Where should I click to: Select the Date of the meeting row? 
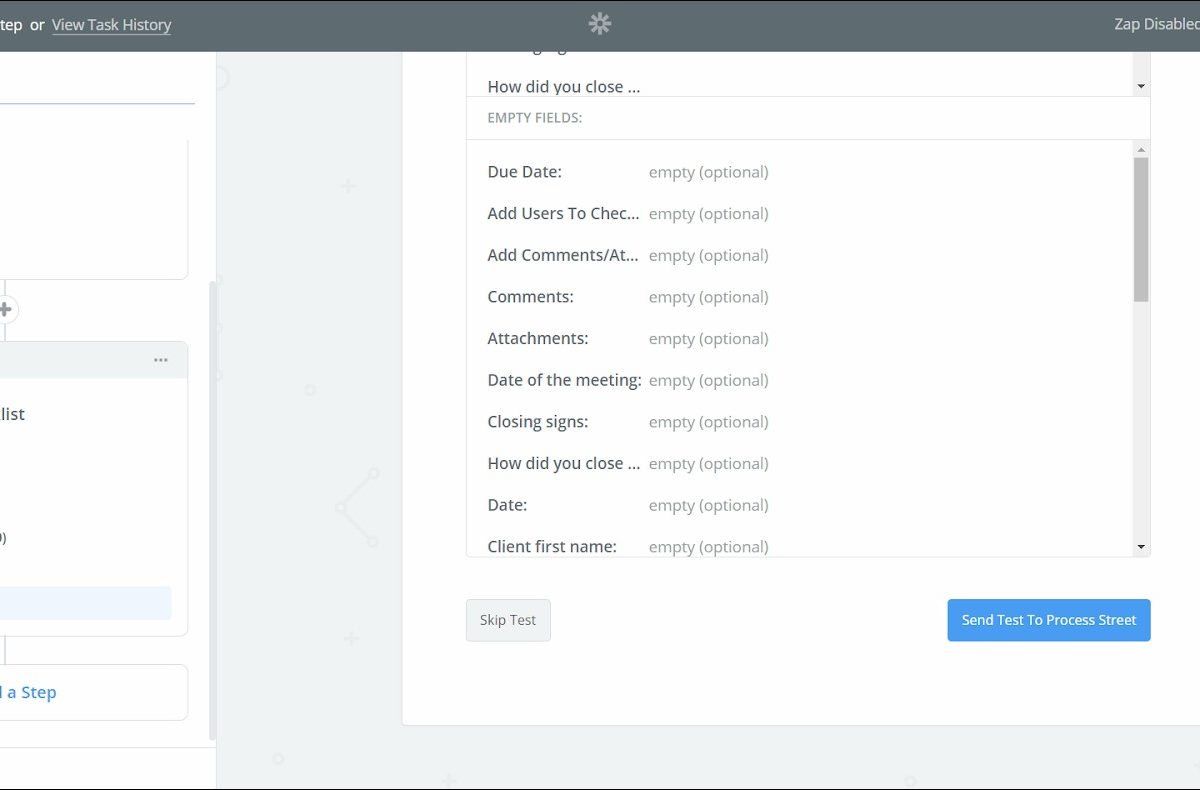(627, 380)
